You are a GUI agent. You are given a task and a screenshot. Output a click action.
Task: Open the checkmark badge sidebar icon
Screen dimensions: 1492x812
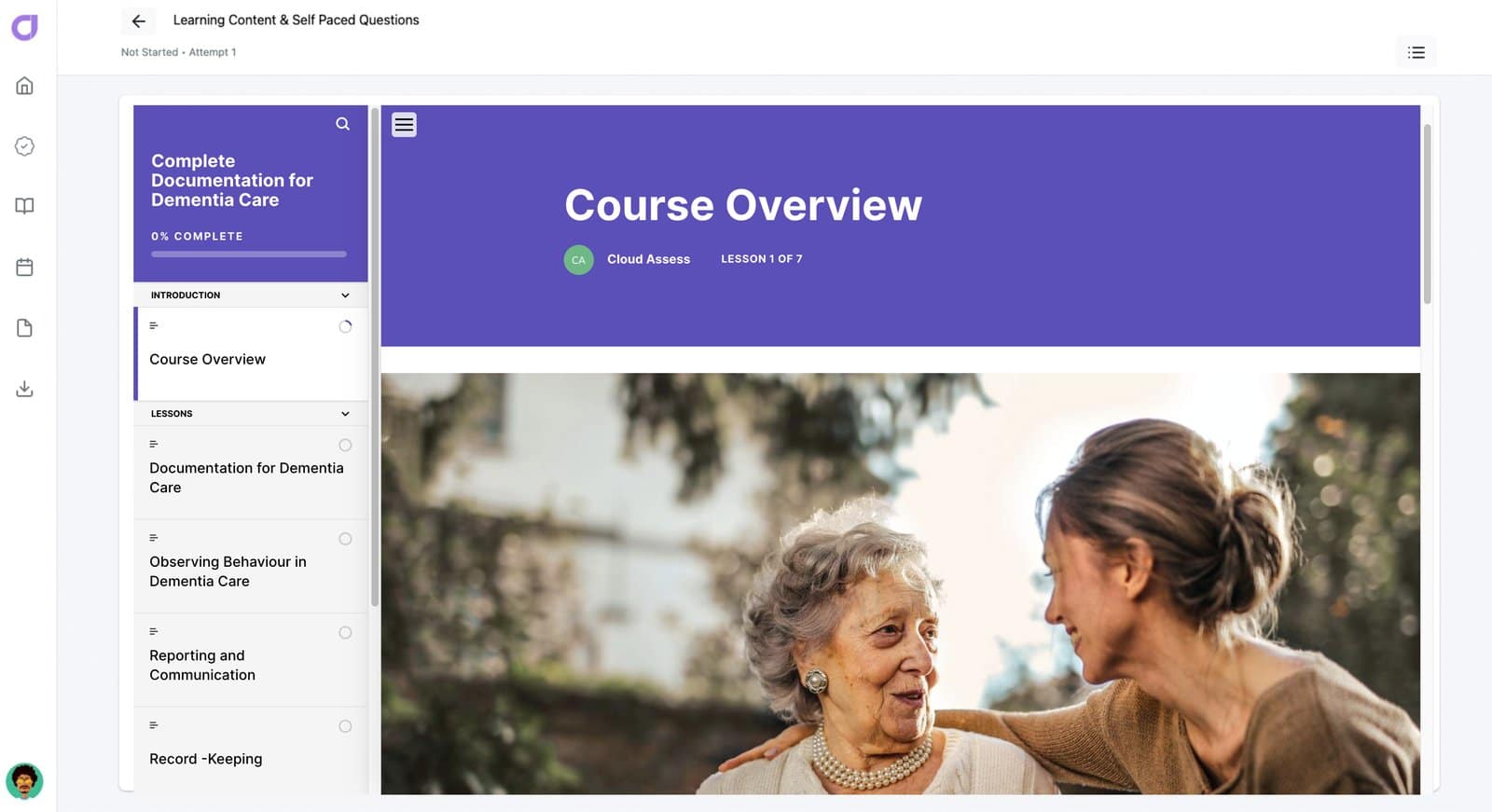pos(24,146)
